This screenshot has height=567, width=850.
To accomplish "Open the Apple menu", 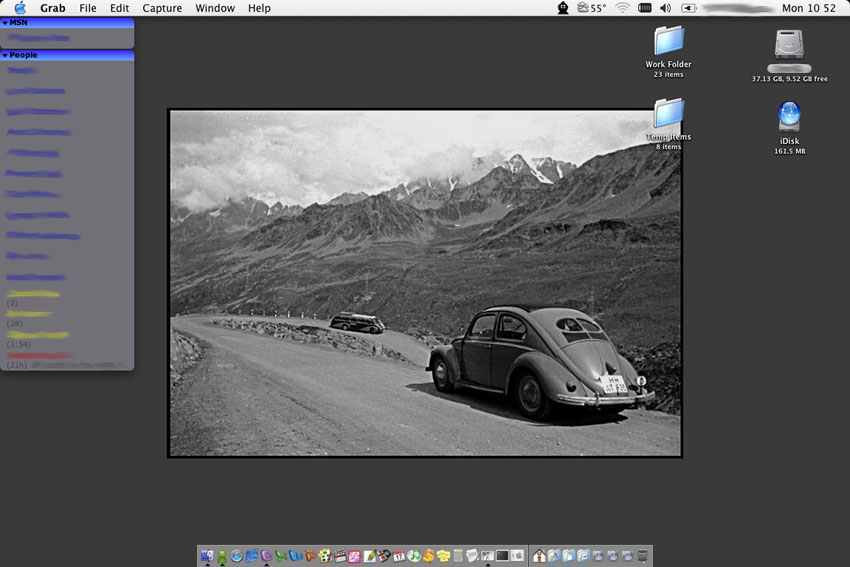I will coord(19,8).
